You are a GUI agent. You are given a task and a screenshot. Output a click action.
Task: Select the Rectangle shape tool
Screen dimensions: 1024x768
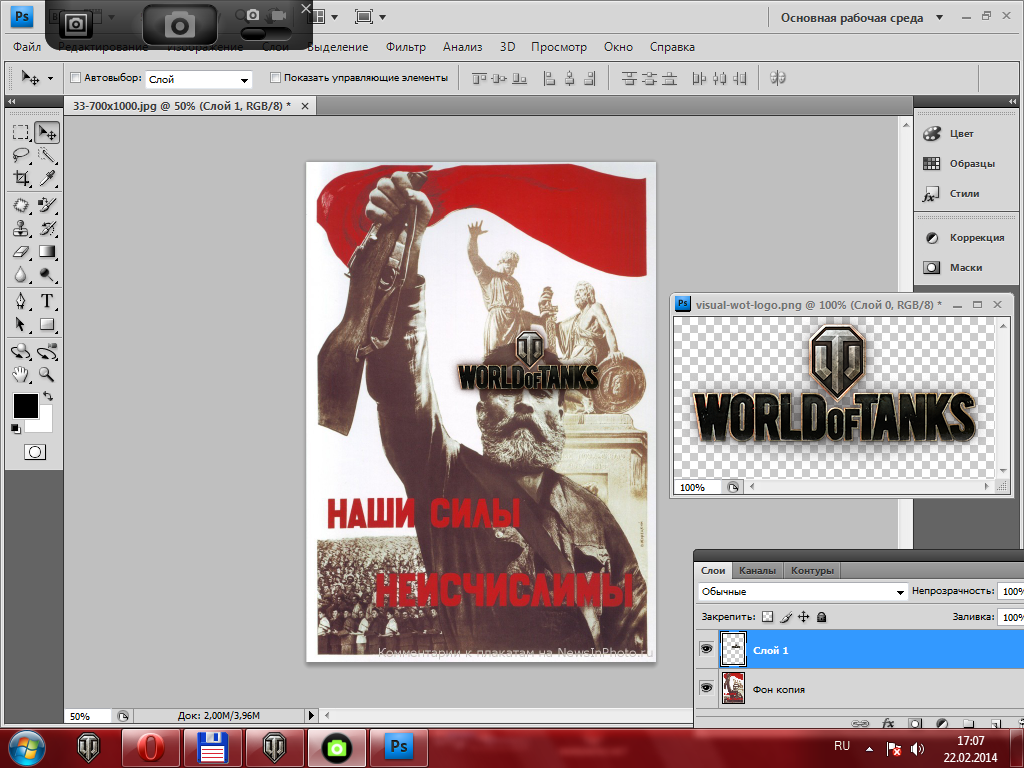pyautogui.click(x=47, y=324)
